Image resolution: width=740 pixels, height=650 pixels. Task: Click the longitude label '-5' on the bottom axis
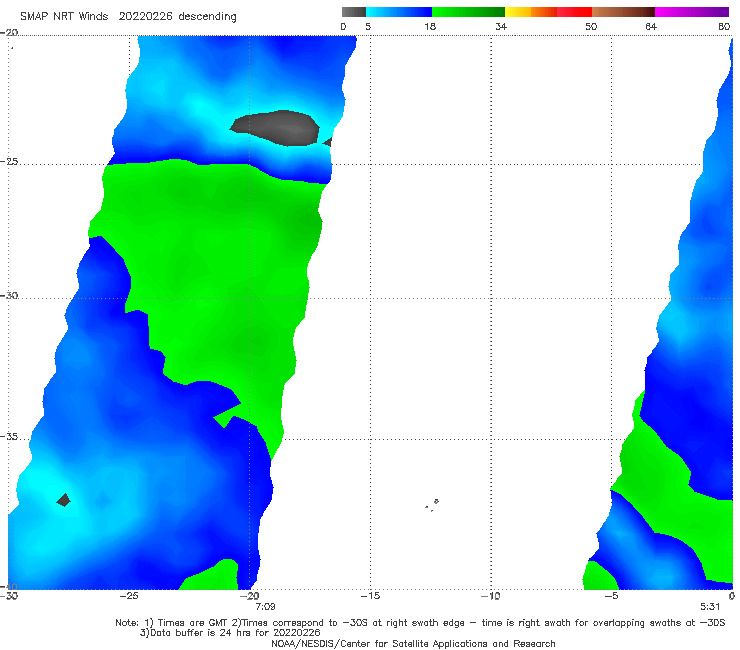pyautogui.click(x=611, y=596)
